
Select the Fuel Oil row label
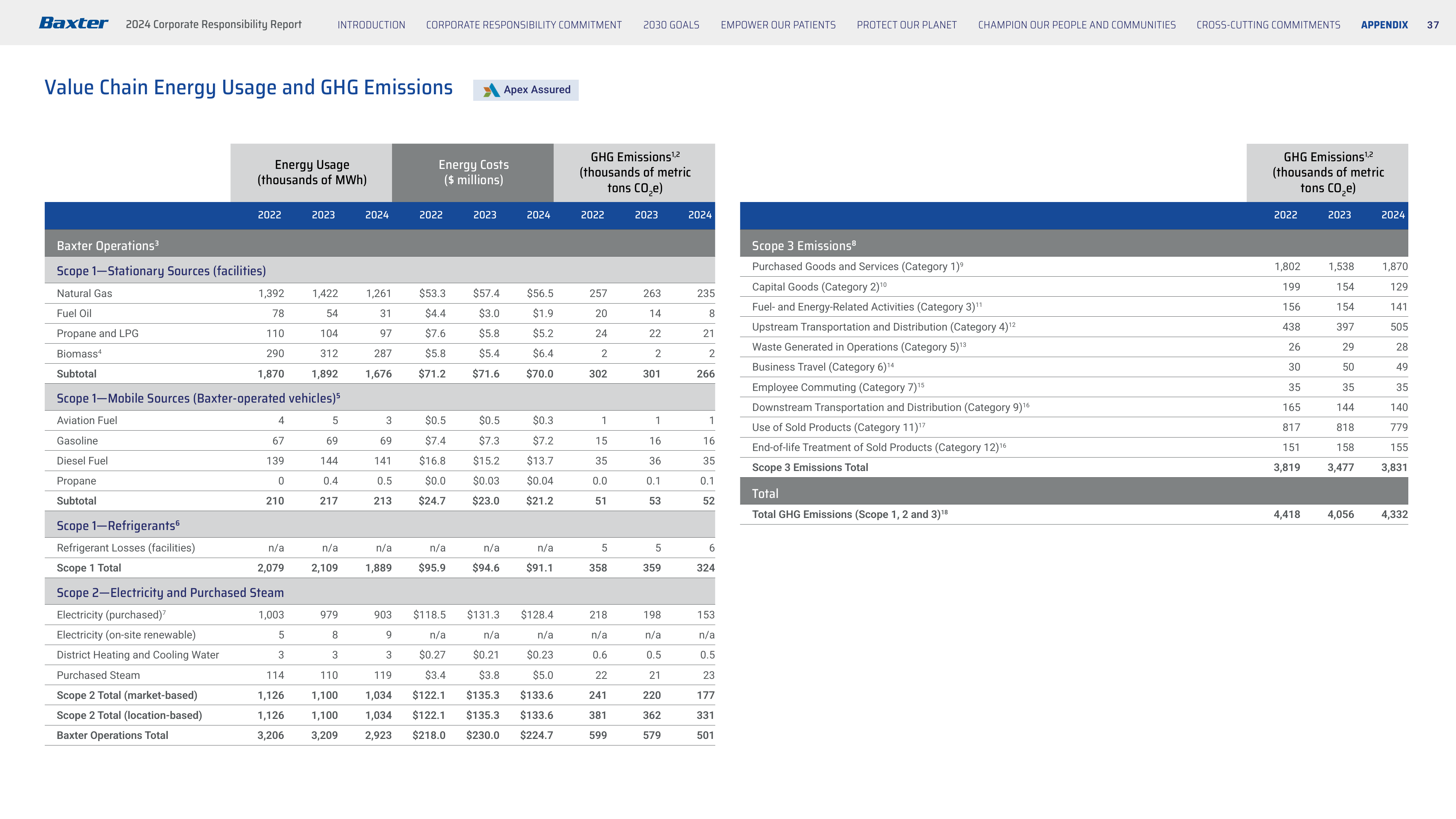tap(74, 313)
